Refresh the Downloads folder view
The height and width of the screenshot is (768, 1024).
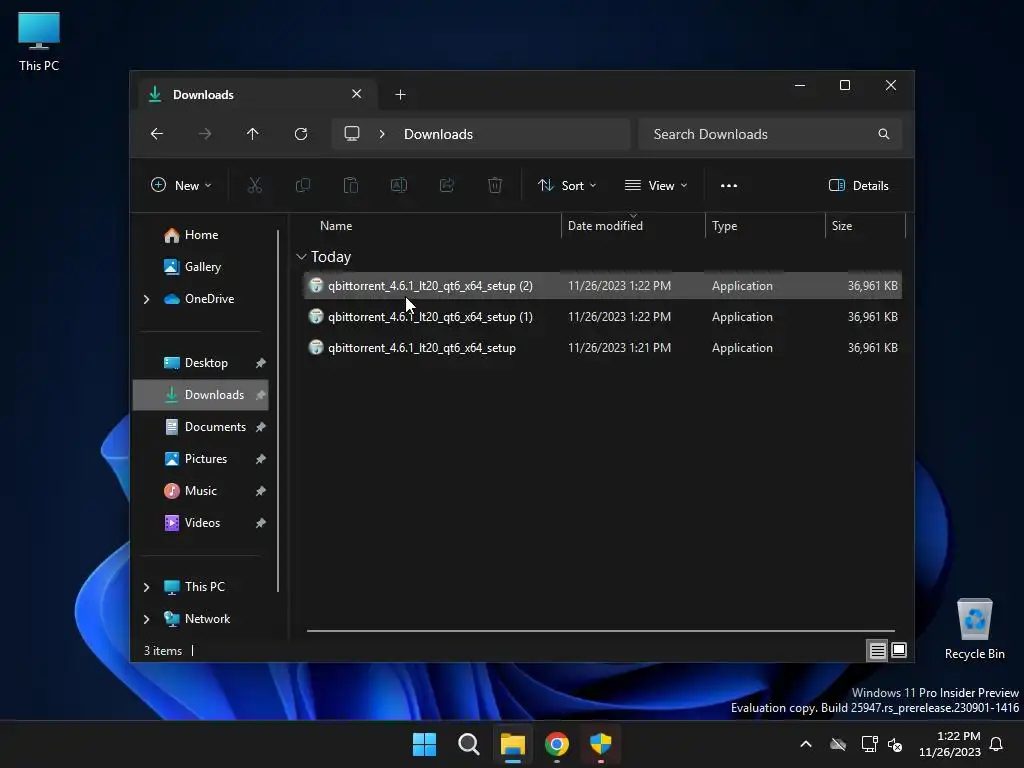(301, 134)
